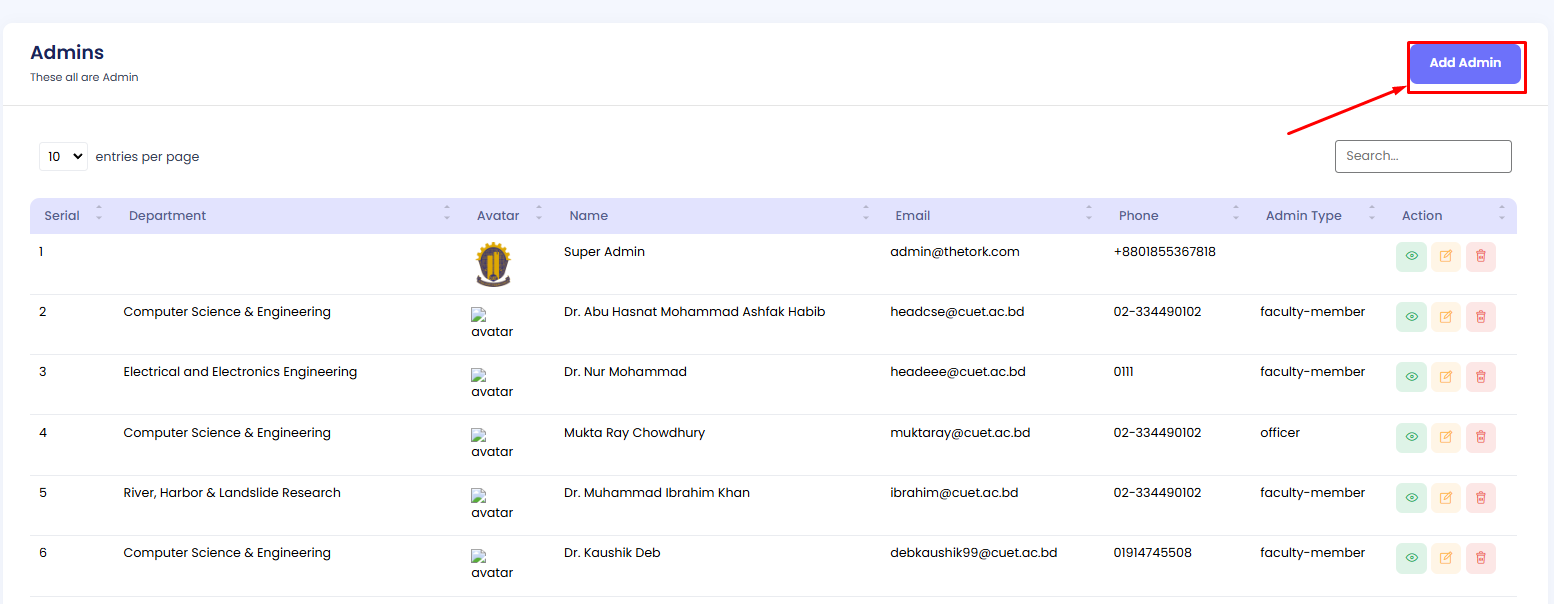Delete Mukta Ray Chowdhury's admin record
This screenshot has width=1554, height=604.
1480,437
